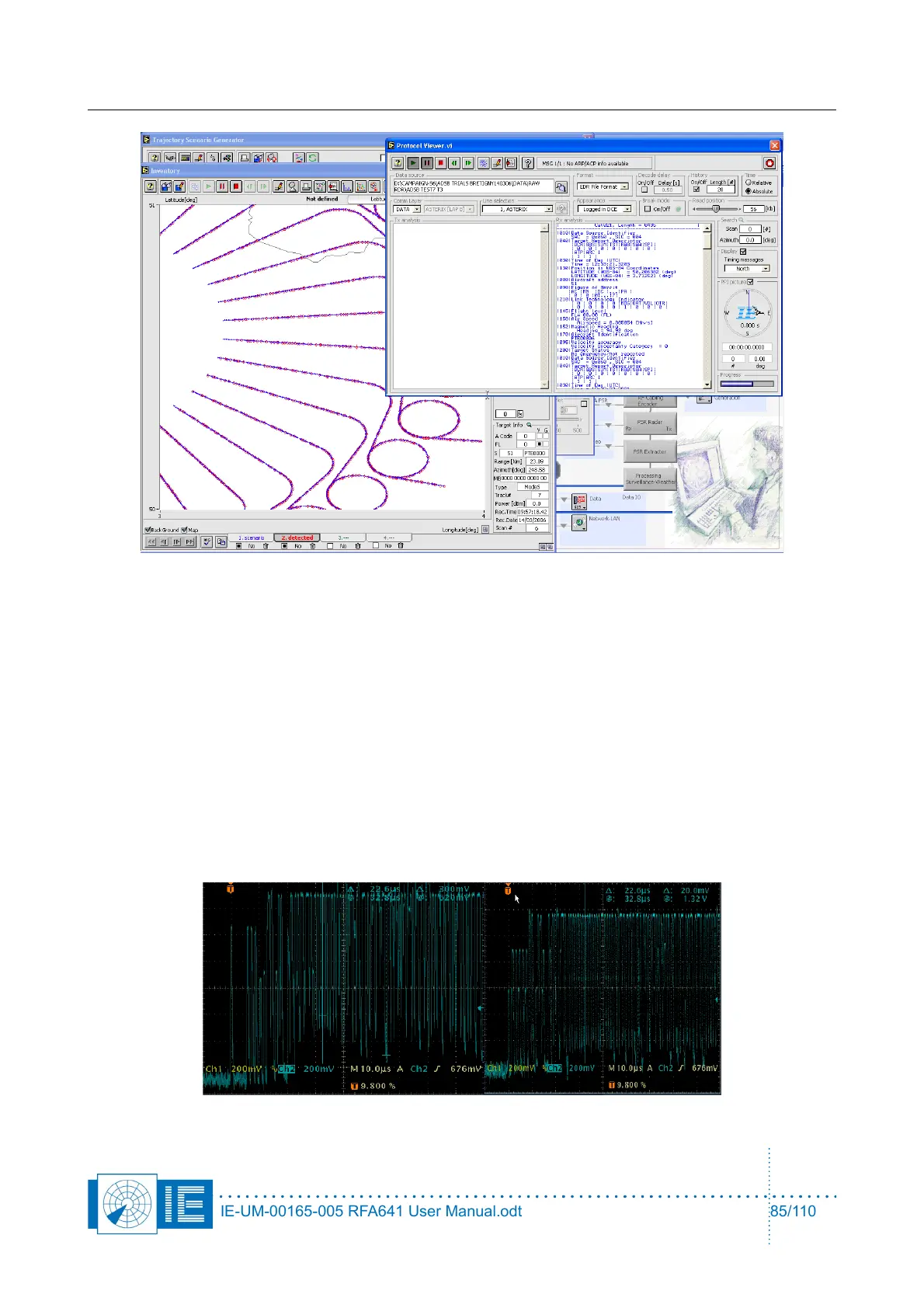Select the Relative time radio button
This screenshot has width=924, height=1308.
749,183
